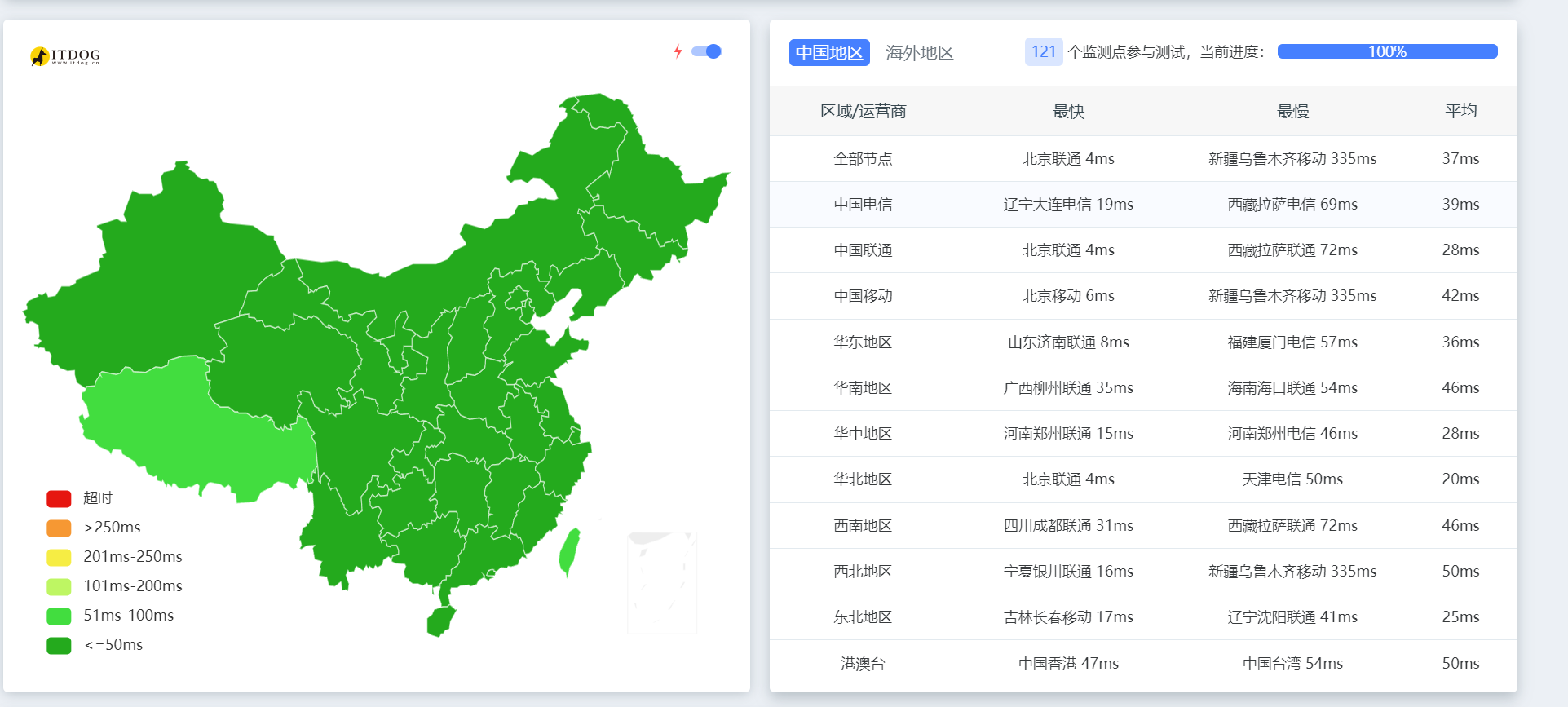Click 海南海口联通 54ms cell
Viewport: 1568px width, 707px height.
point(1292,387)
